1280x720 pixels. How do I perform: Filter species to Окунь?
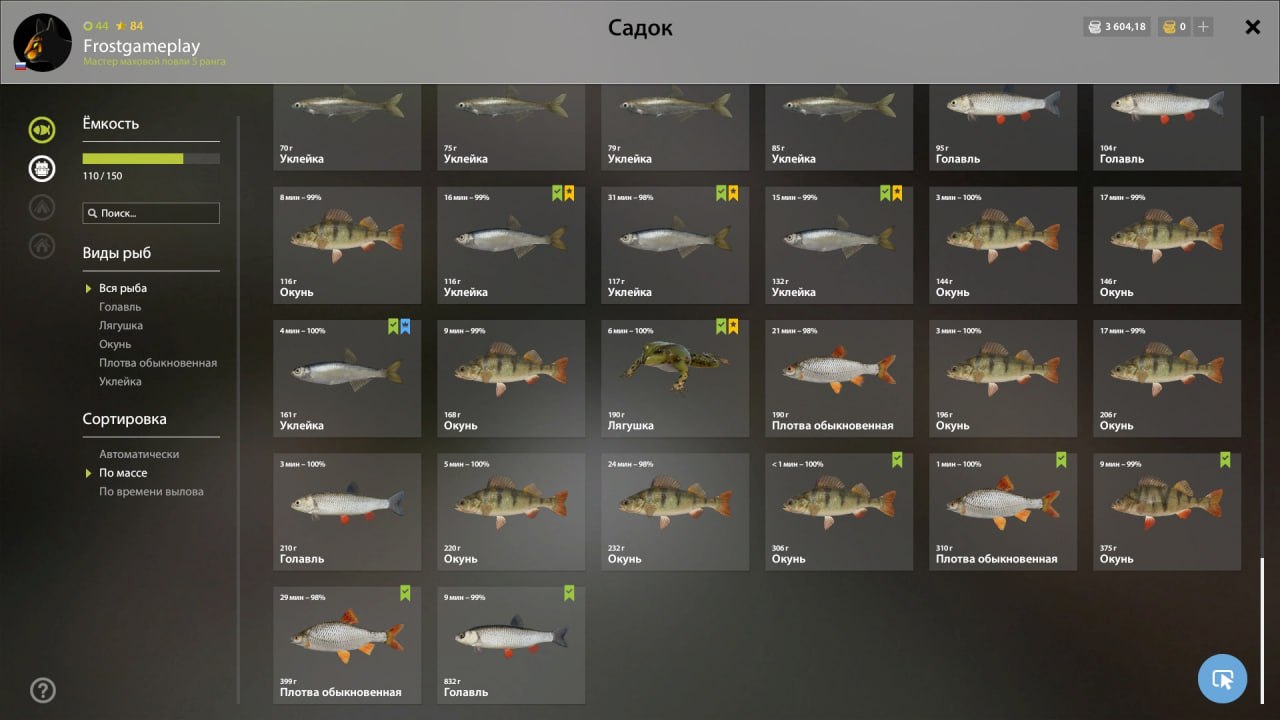pos(115,344)
